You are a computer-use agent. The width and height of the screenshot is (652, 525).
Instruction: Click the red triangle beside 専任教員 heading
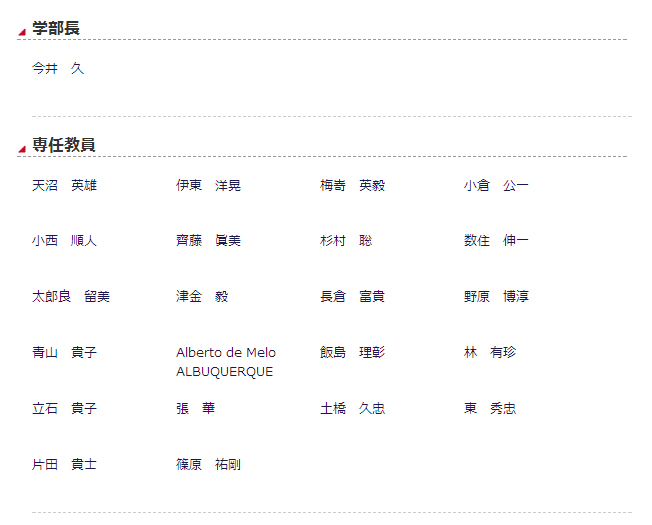(22, 150)
